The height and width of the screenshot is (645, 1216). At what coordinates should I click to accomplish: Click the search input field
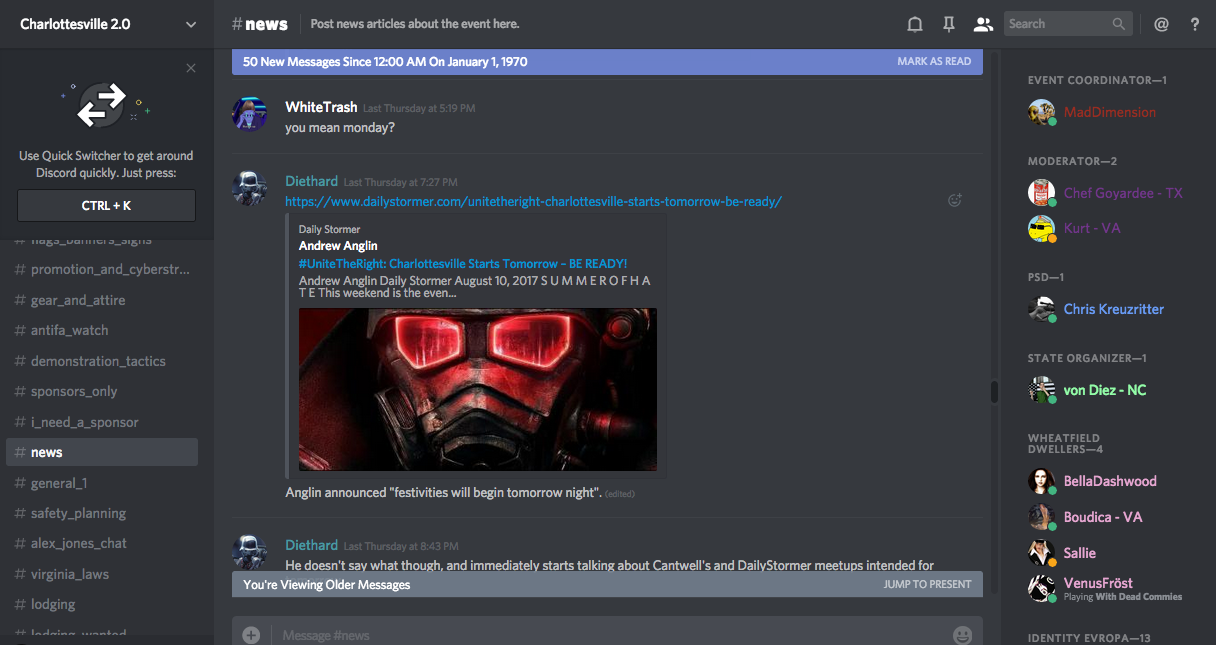[1058, 24]
